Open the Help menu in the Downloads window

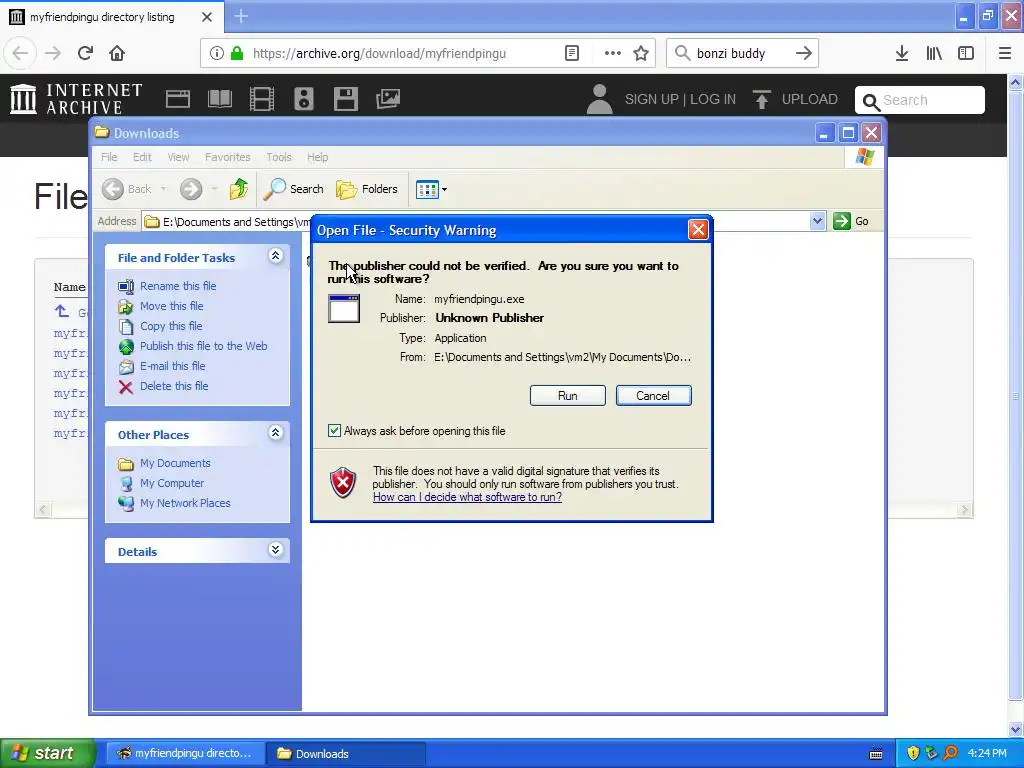point(317,157)
